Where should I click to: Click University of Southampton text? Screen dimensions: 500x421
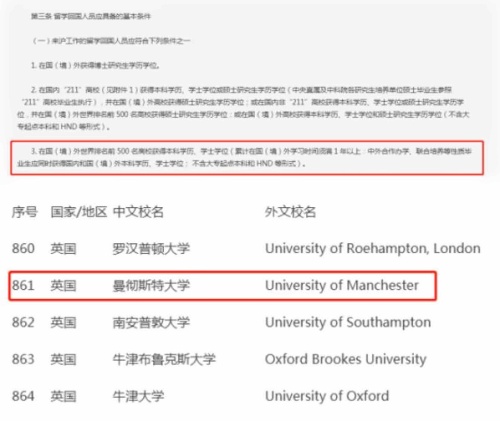click(348, 323)
